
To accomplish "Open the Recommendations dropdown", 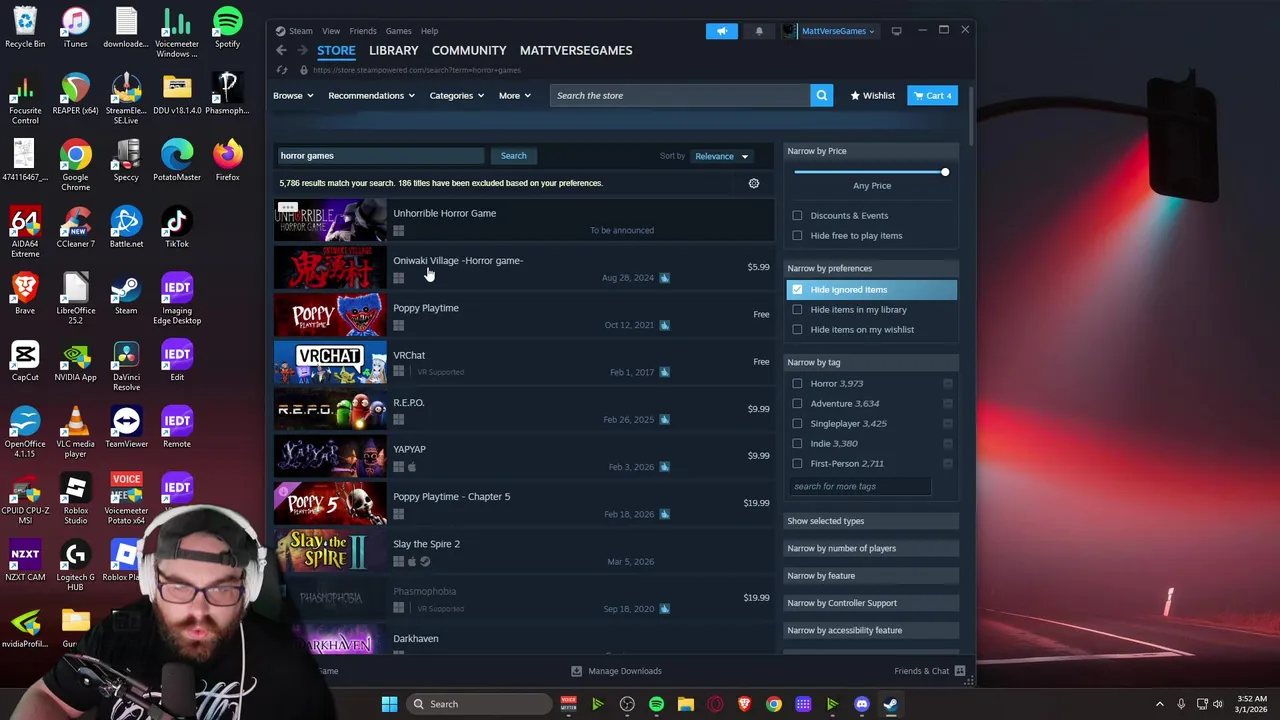I will point(371,95).
